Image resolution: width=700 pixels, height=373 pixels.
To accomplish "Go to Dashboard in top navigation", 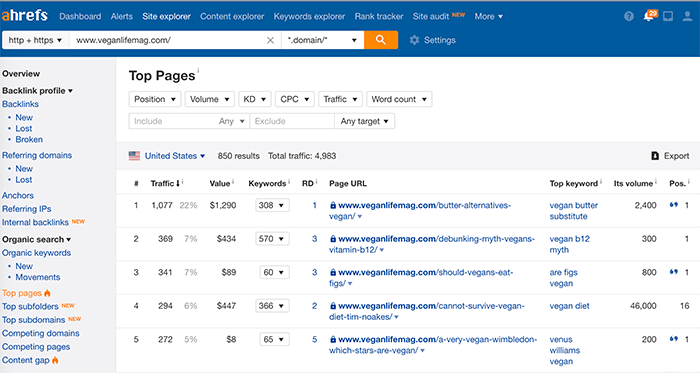I will tap(80, 17).
